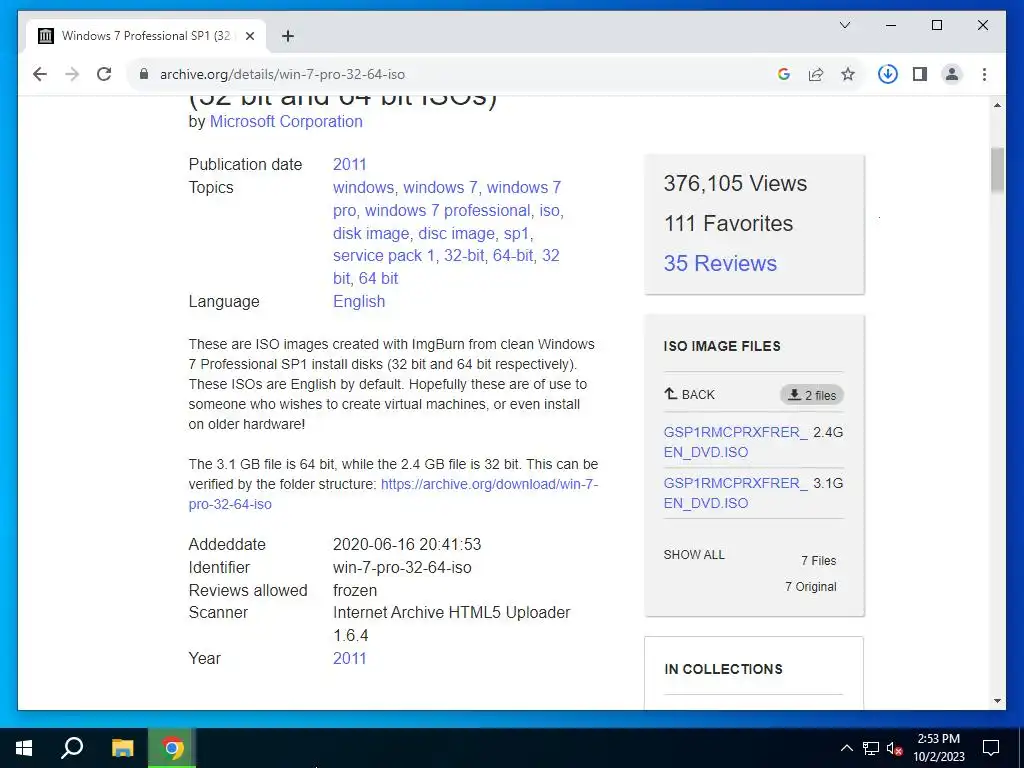Open the Year 2011 link
1024x768 pixels.
pos(349,658)
